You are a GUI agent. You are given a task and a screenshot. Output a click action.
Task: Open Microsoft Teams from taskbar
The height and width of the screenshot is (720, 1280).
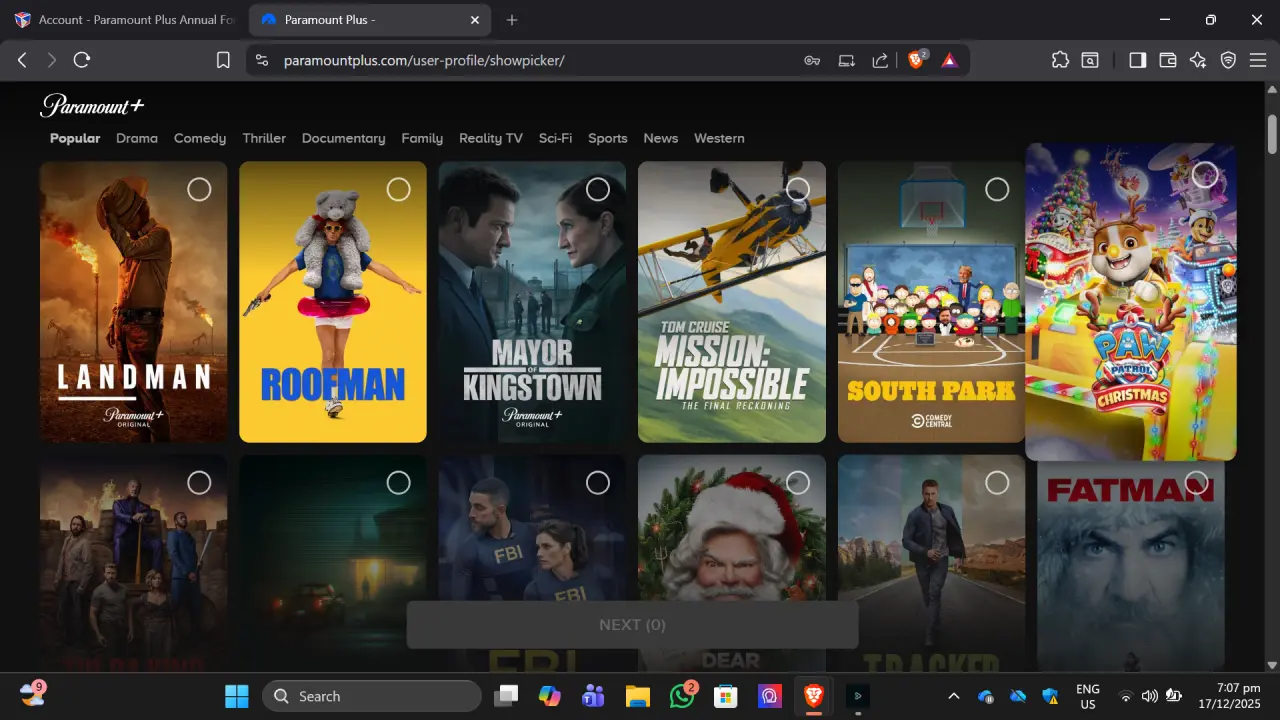pos(594,696)
